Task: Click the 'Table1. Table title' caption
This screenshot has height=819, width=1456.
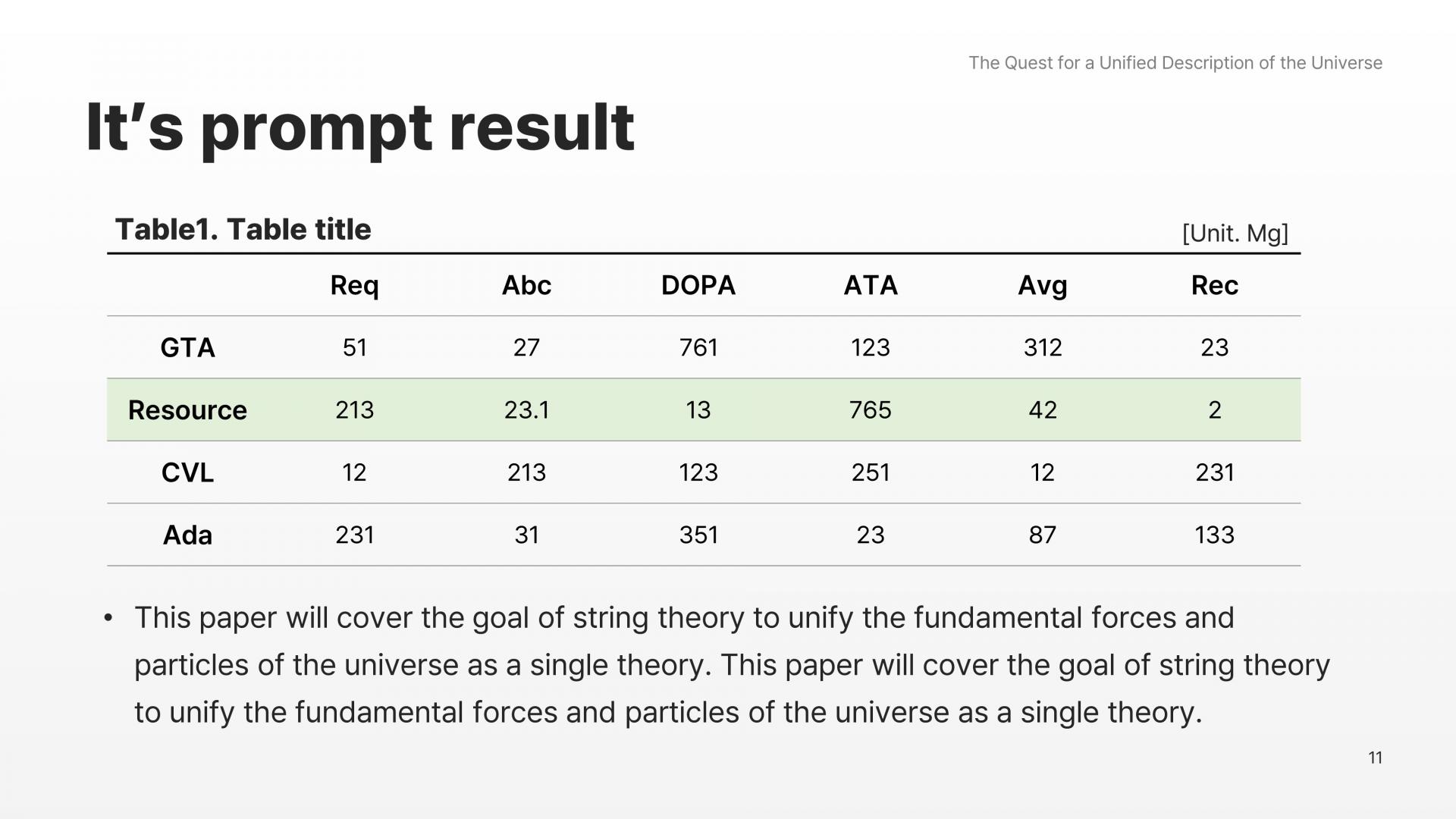Action: [243, 229]
